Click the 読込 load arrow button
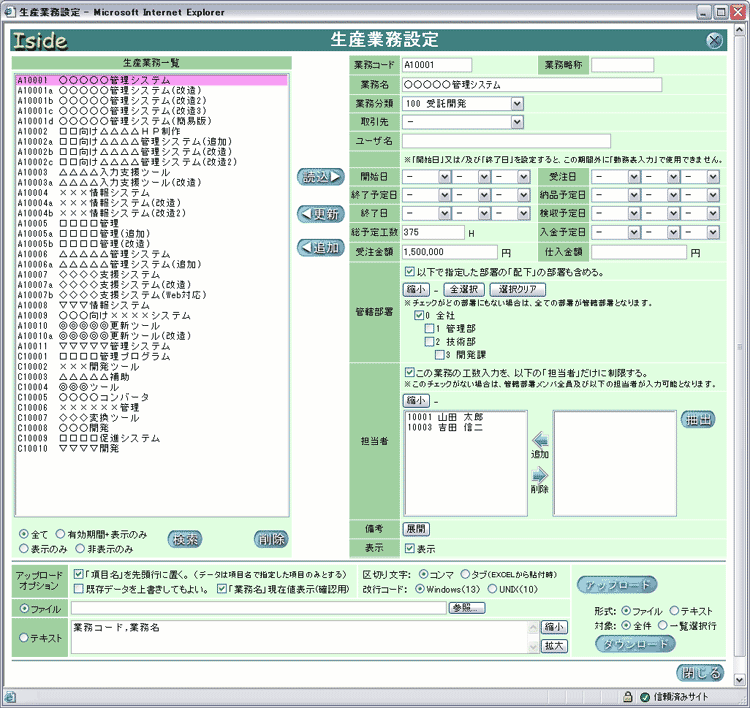This screenshot has height=708, width=750. tap(321, 177)
